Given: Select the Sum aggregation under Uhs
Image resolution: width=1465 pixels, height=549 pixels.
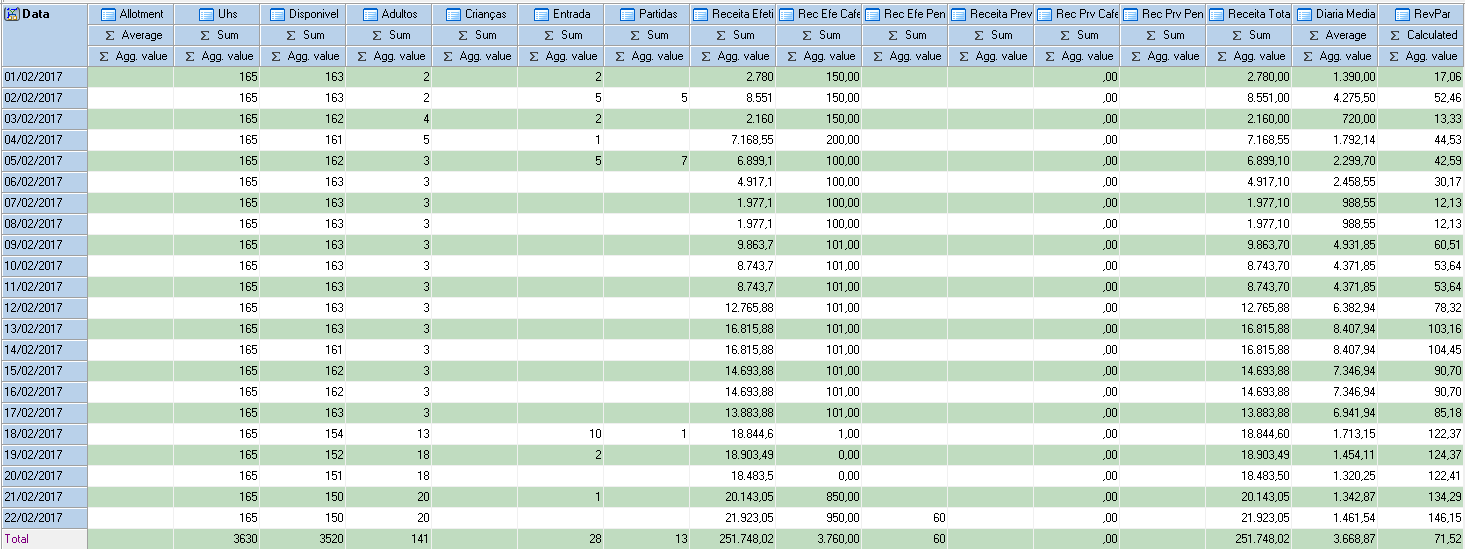Looking at the screenshot, I should coord(217,35).
